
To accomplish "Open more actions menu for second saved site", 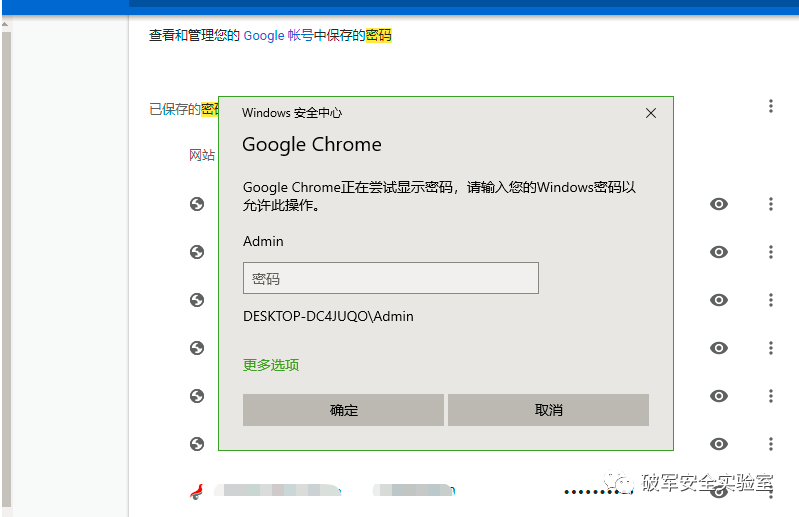I will point(771,252).
